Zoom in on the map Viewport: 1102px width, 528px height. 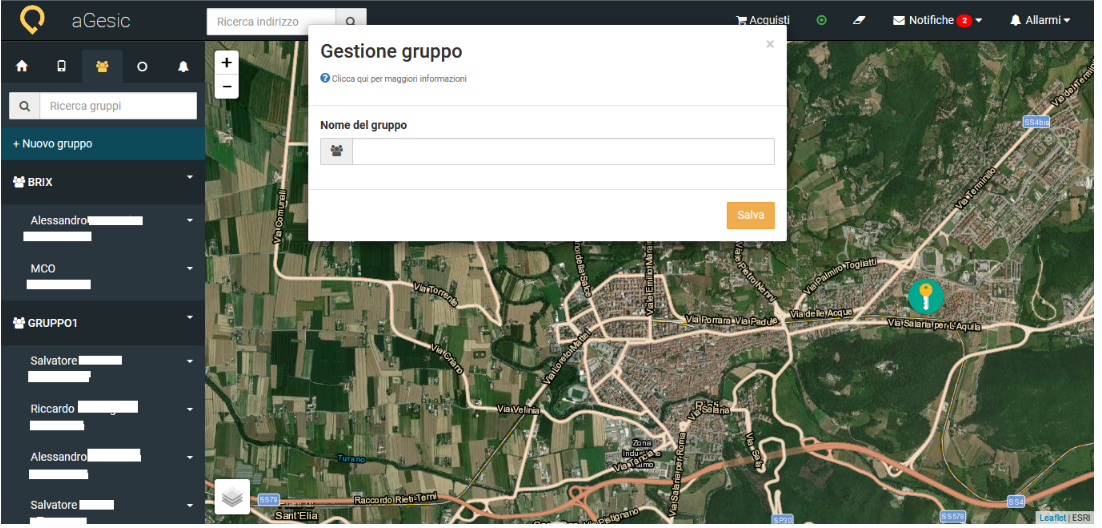tap(227, 62)
